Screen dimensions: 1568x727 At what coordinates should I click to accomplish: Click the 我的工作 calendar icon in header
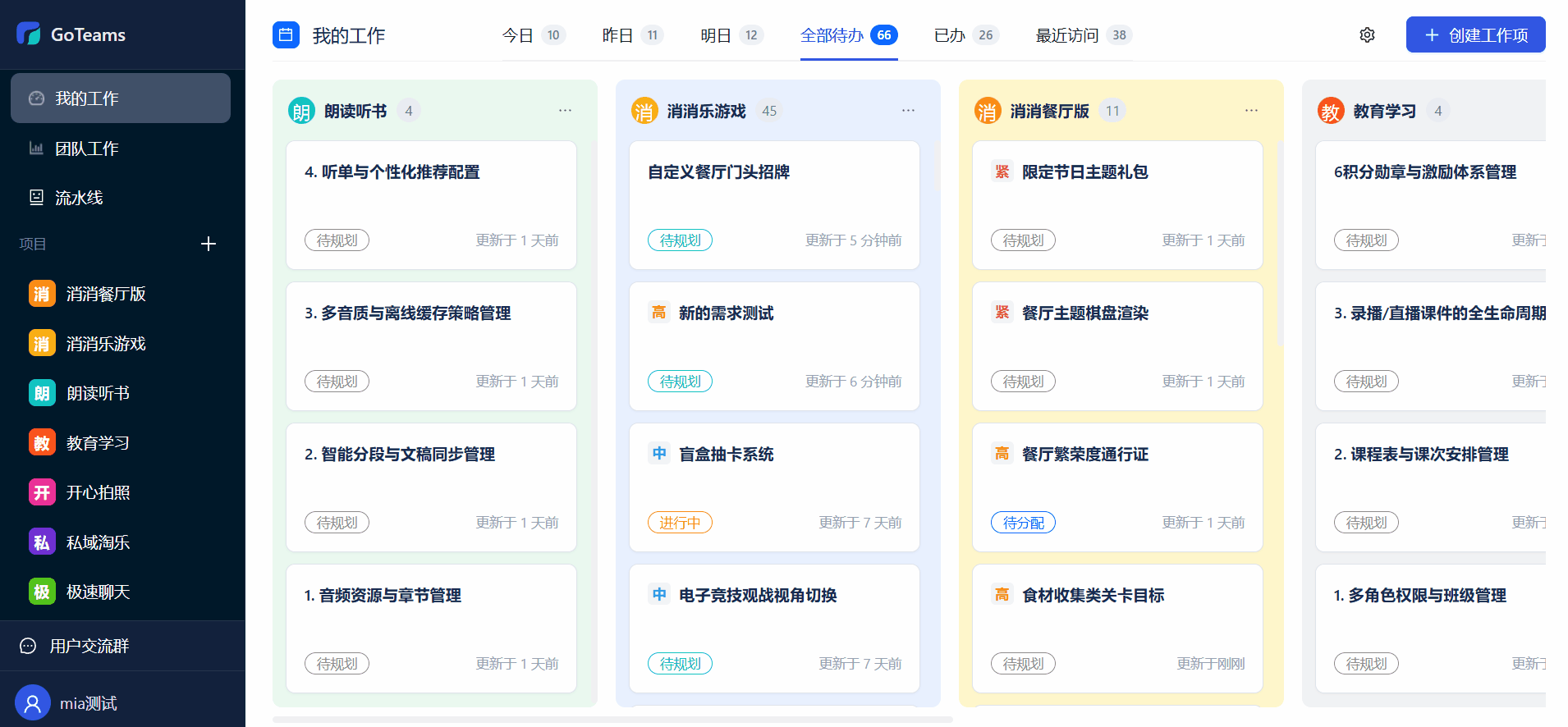pos(286,34)
